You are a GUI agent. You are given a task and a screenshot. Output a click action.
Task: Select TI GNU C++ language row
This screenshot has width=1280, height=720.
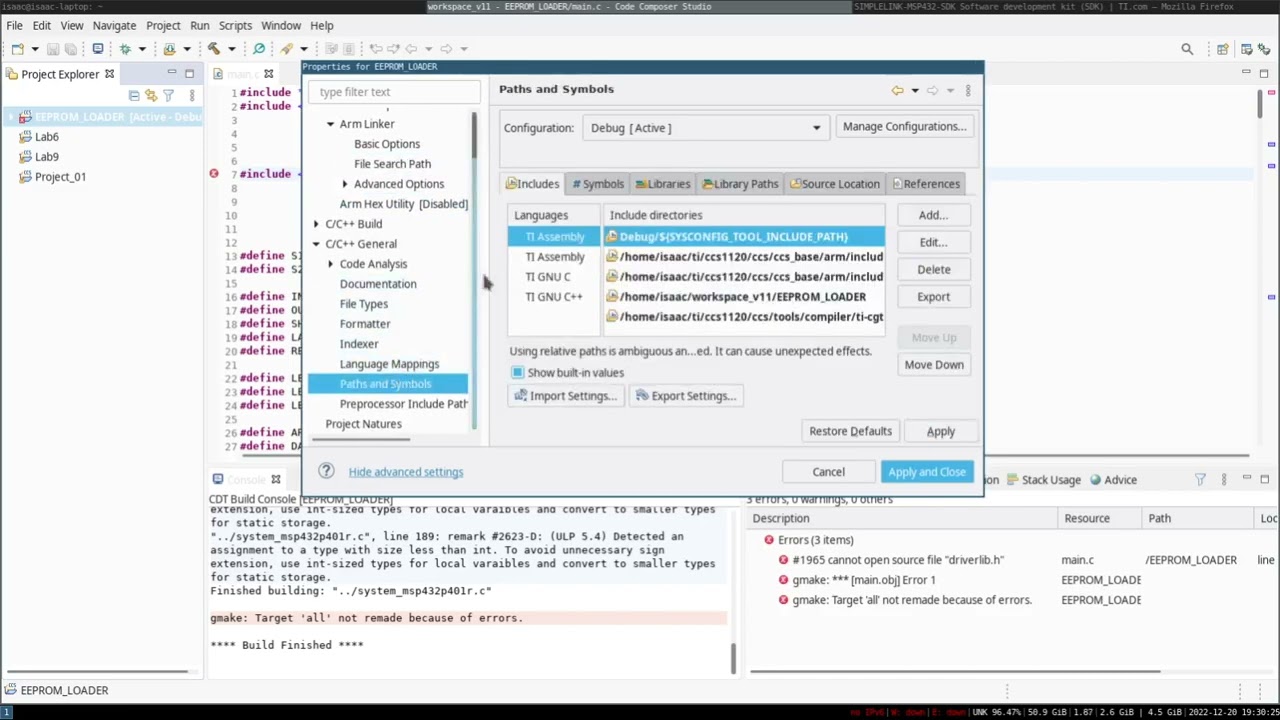point(554,297)
